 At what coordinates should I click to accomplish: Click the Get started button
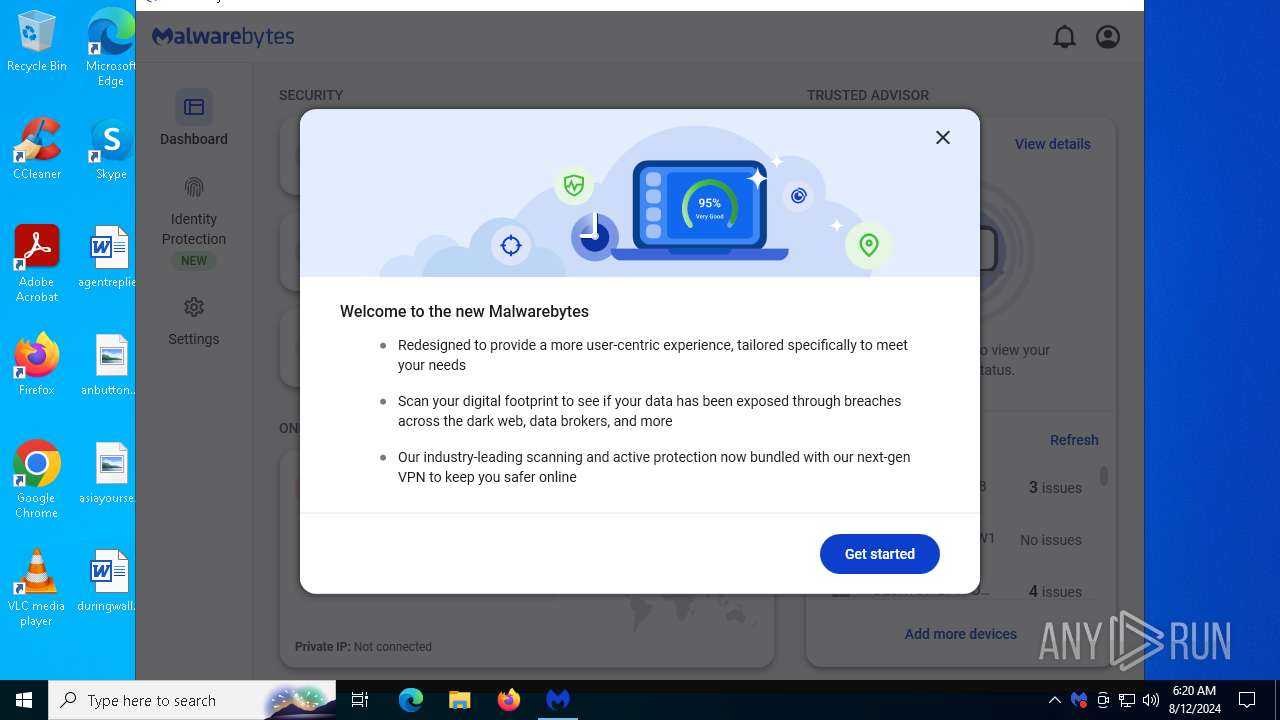[x=880, y=554]
